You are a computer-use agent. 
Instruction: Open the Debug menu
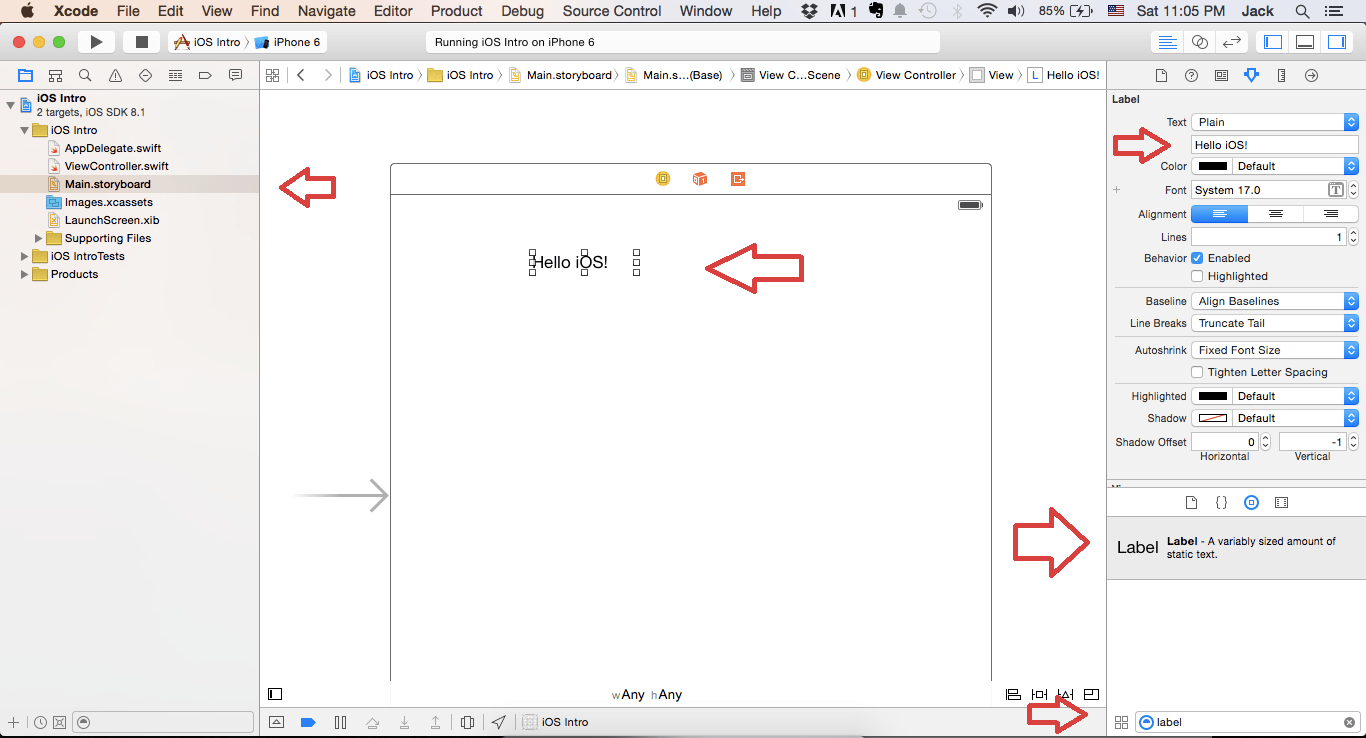click(522, 11)
